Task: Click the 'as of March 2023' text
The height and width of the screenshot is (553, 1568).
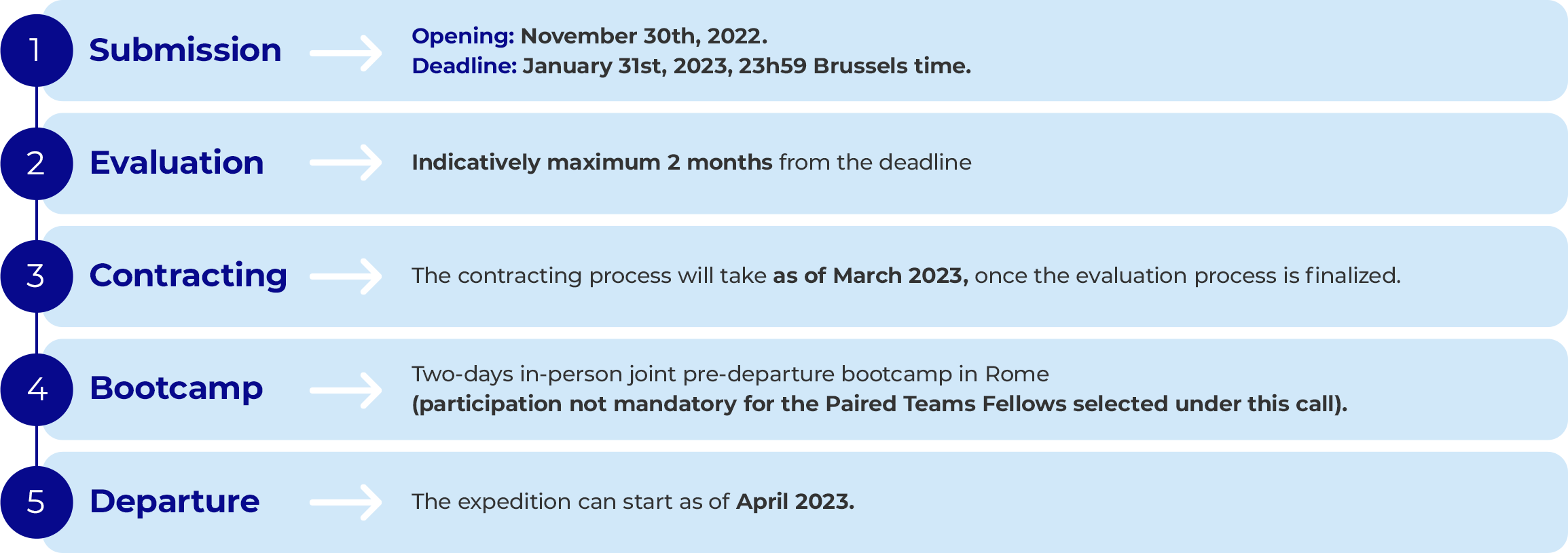Action: pyautogui.click(x=871, y=275)
